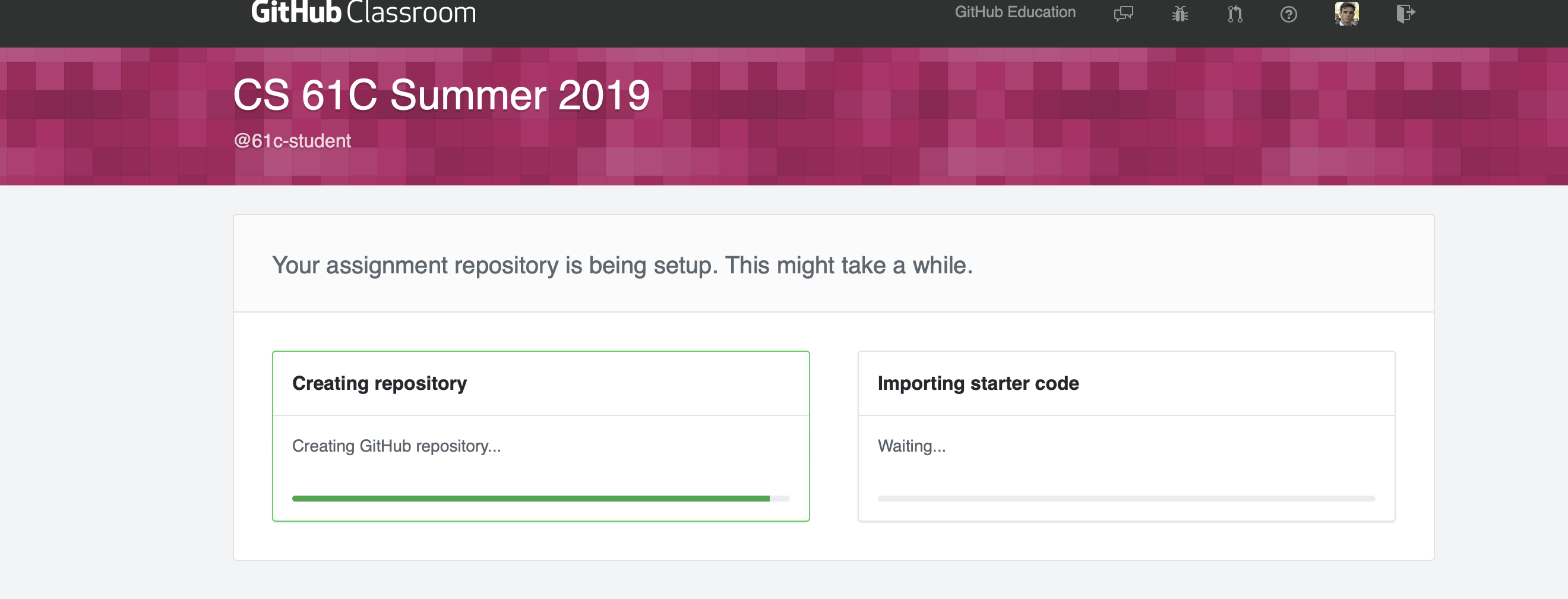Click the Waiting status text
Image resolution: width=1568 pixels, height=599 pixels.
912,446
